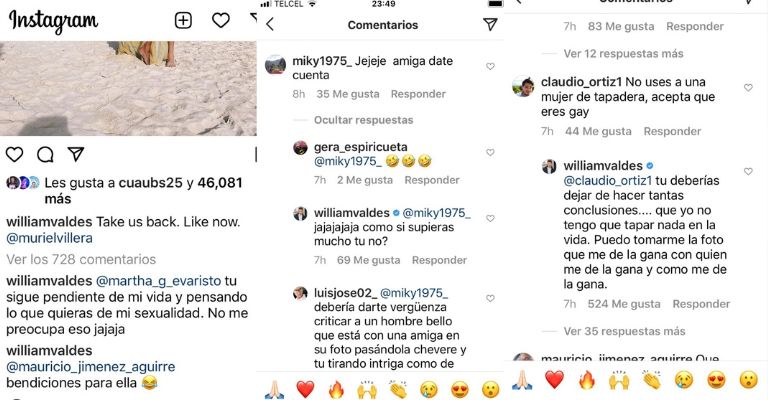The width and height of the screenshot is (768, 400).
Task: Share the post via paper plane icon
Action: coord(75,154)
